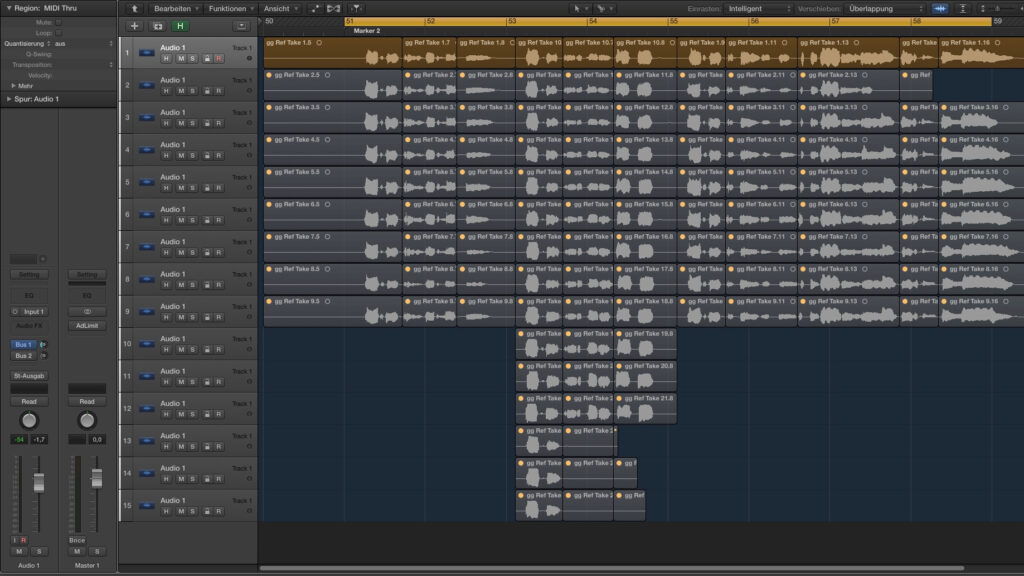This screenshot has width=1024, height=576.
Task: Click loop circle on gg Ref Take 1.5
Action: click(319, 42)
